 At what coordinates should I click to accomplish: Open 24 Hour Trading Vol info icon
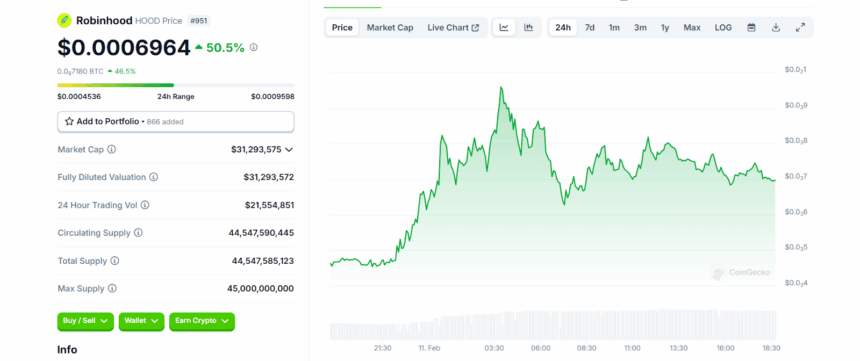(x=145, y=205)
